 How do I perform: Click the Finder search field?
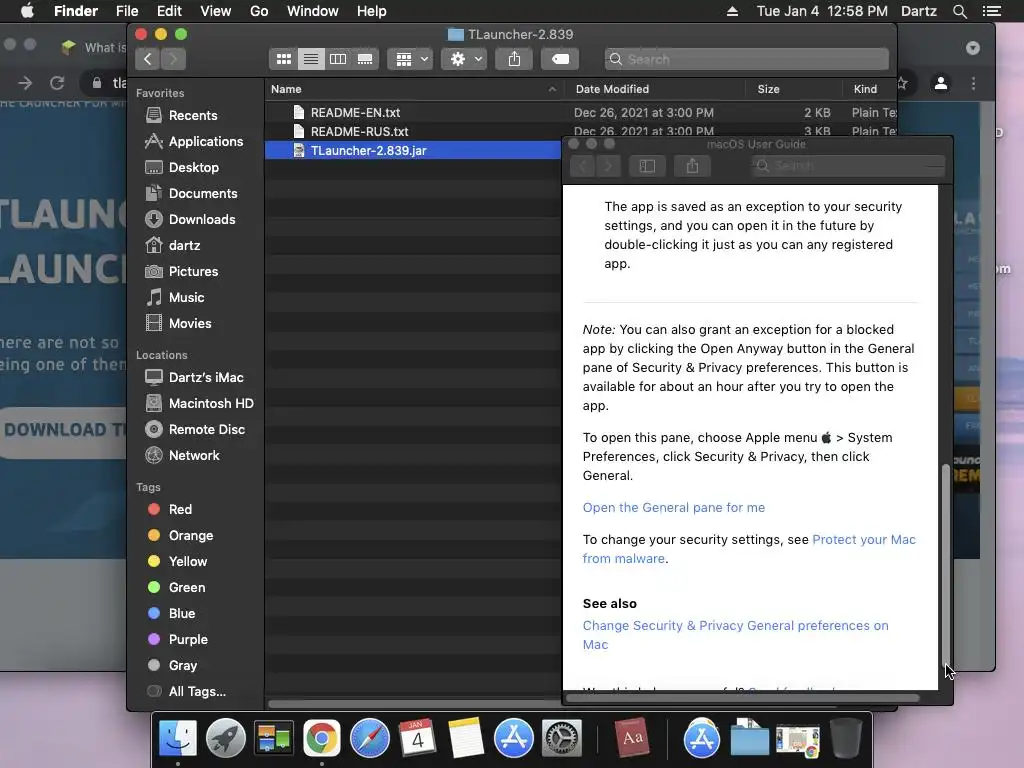pos(746,59)
